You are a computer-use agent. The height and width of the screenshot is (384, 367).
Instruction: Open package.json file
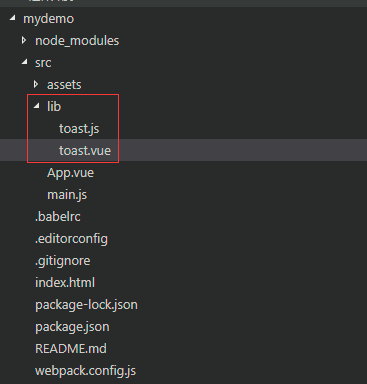[x=72, y=327]
